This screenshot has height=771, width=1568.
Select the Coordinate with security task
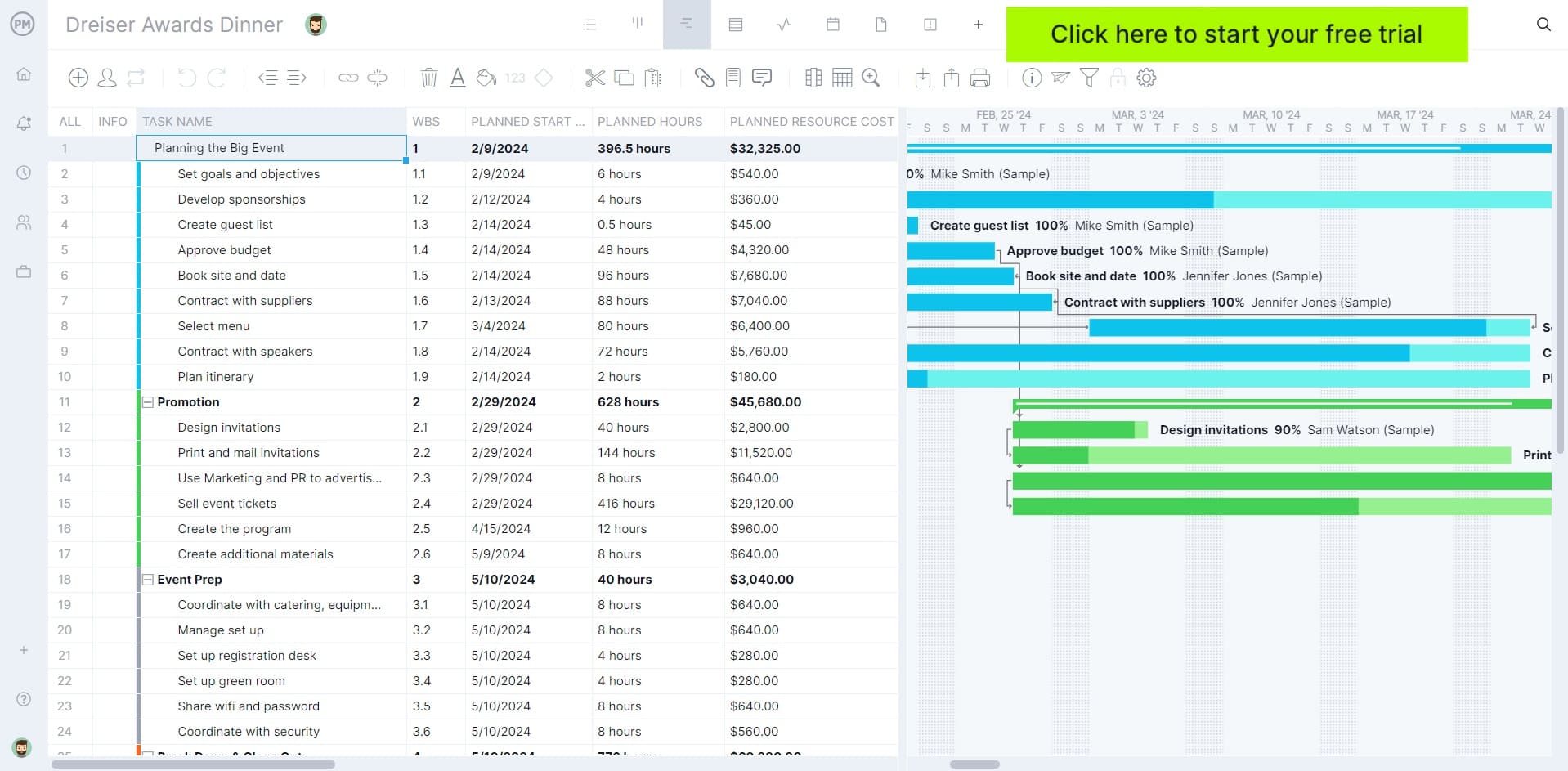click(x=249, y=732)
